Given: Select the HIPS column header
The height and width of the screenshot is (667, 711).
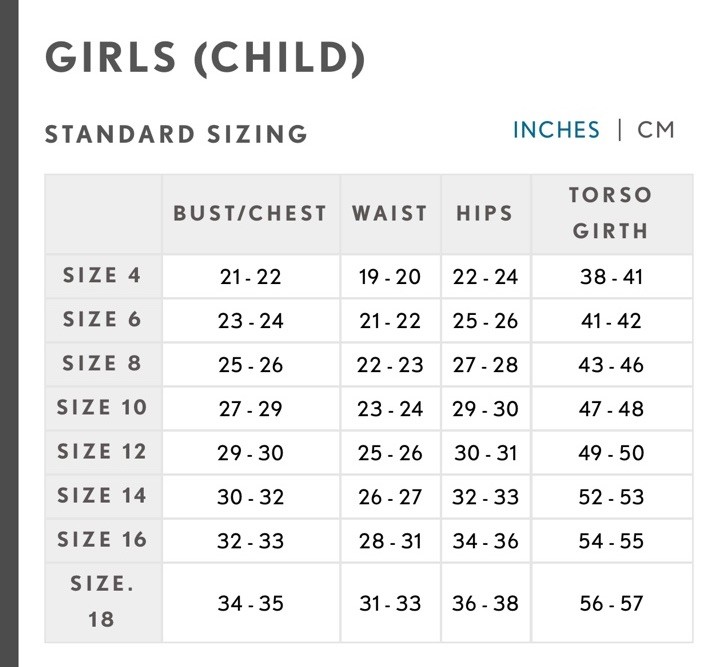Looking at the screenshot, I should [485, 213].
